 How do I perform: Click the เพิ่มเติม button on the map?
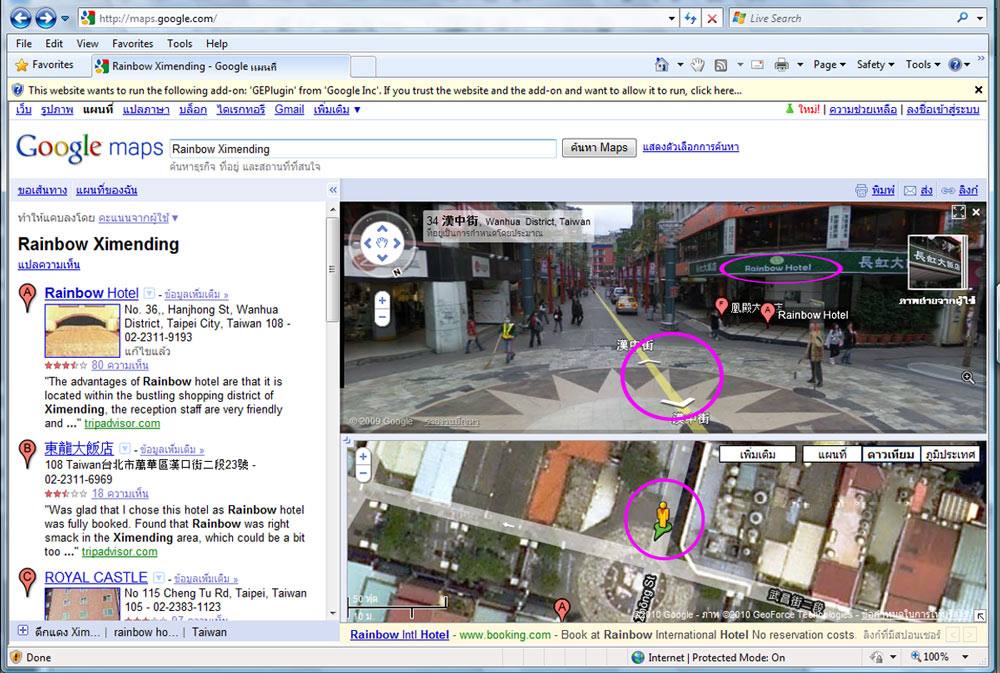coord(758,454)
